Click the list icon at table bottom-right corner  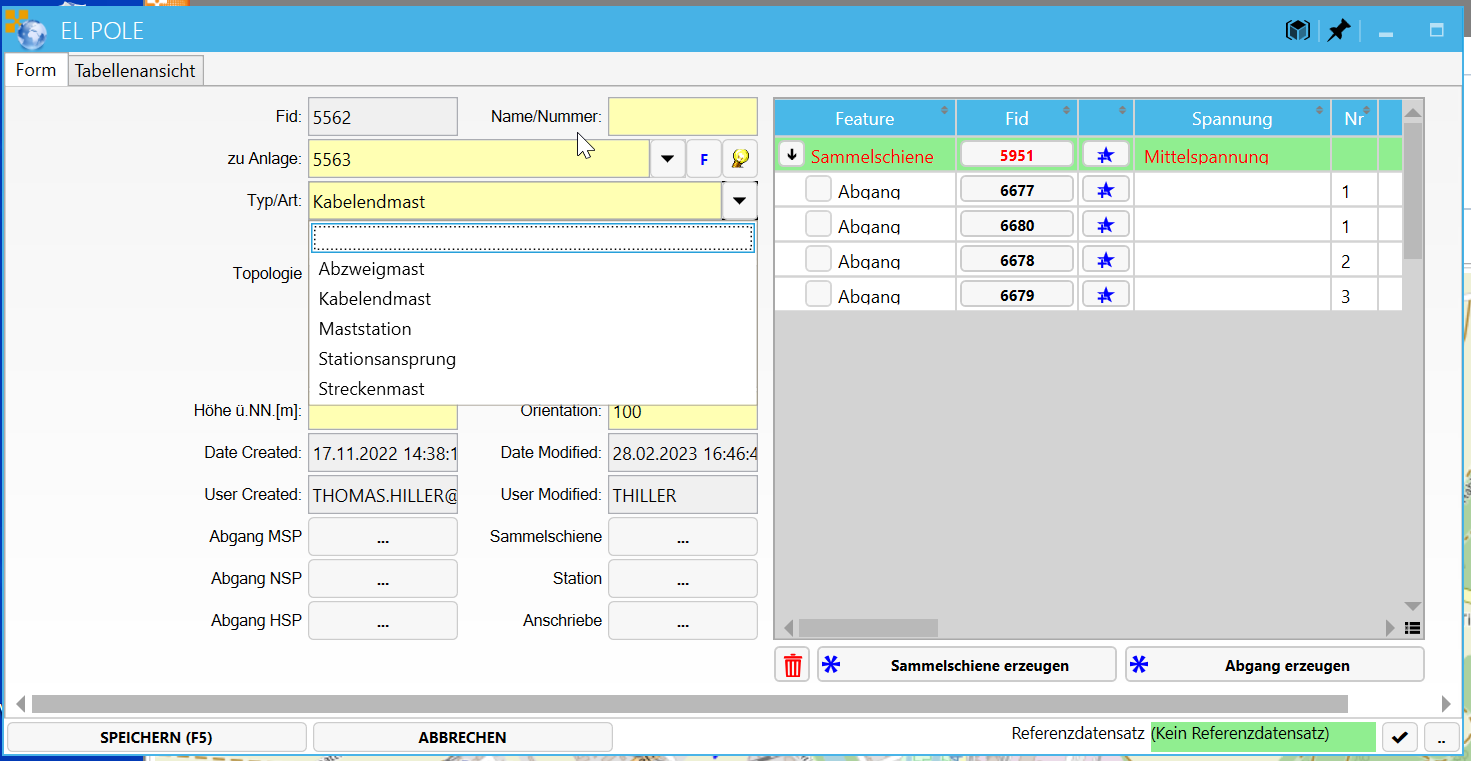pos(1412,628)
